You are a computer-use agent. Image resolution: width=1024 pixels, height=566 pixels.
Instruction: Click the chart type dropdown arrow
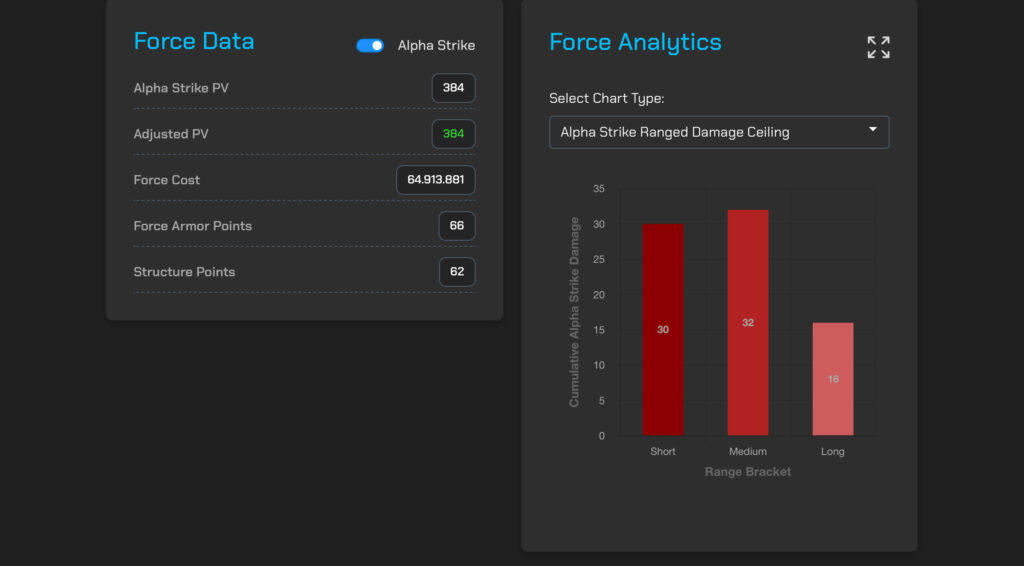(872, 130)
